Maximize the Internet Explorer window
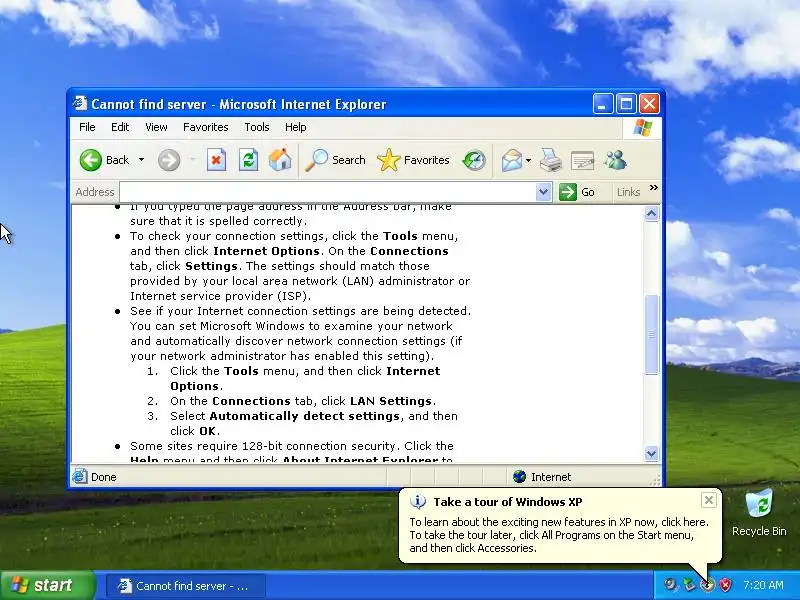Image resolution: width=800 pixels, height=600 pixels. 626,104
